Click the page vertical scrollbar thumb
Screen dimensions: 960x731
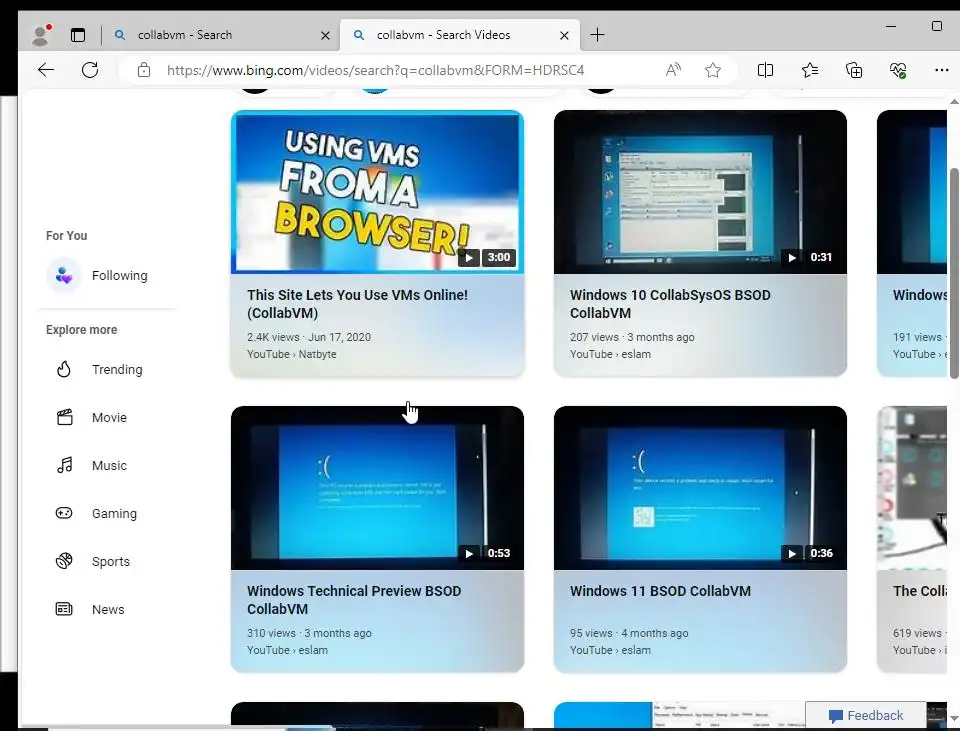pyautogui.click(x=954, y=273)
